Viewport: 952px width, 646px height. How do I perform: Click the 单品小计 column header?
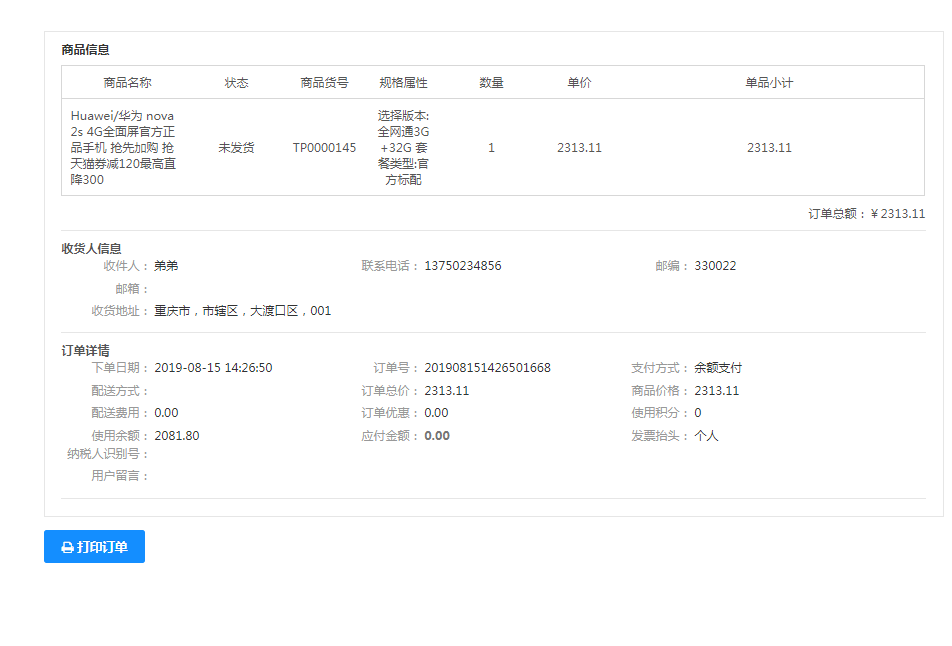coord(768,83)
